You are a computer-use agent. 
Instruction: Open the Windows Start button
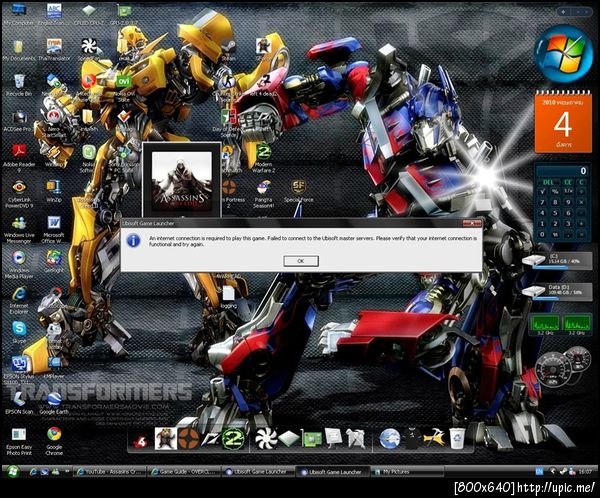coord(13,472)
